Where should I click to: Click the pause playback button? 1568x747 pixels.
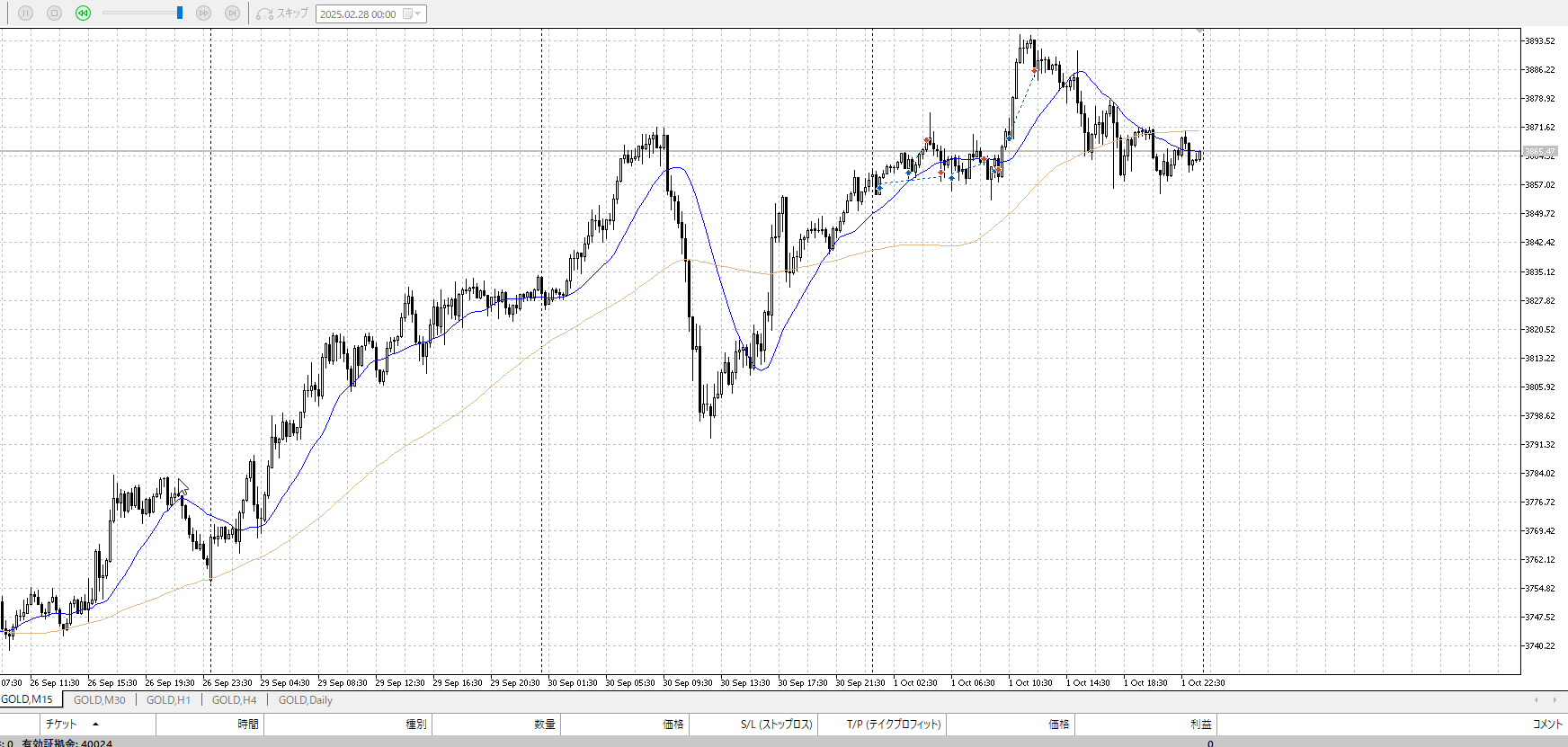pos(25,13)
